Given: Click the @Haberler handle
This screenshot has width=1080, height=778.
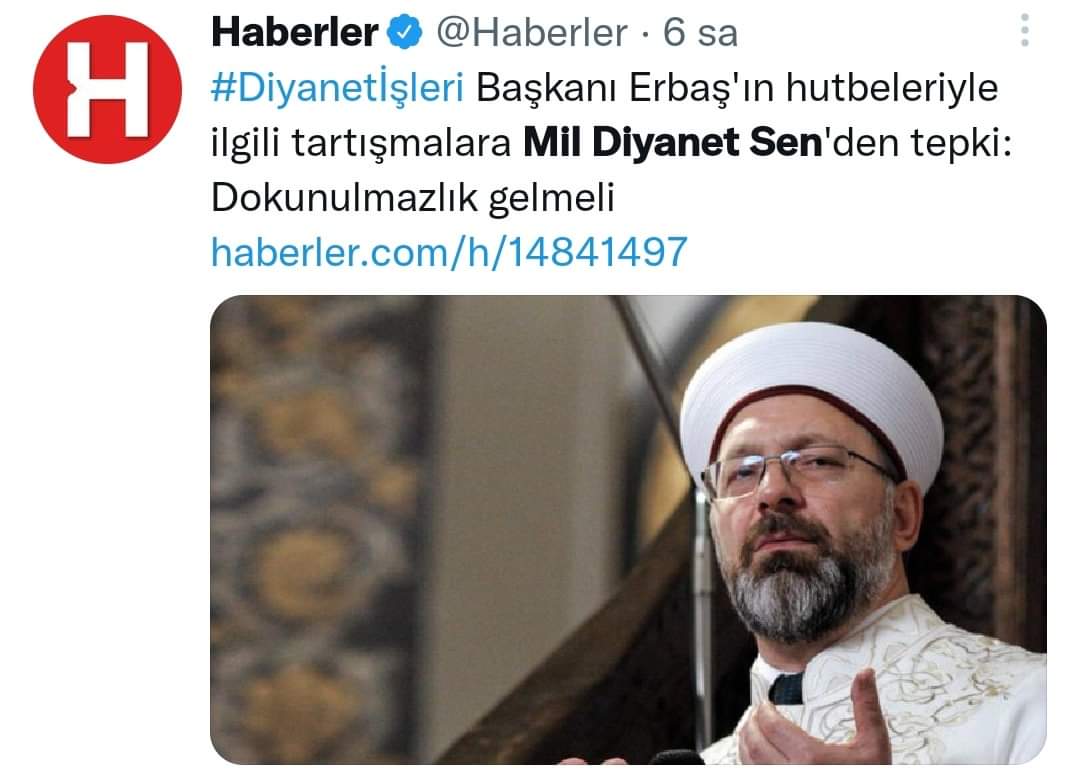Looking at the screenshot, I should 532,32.
